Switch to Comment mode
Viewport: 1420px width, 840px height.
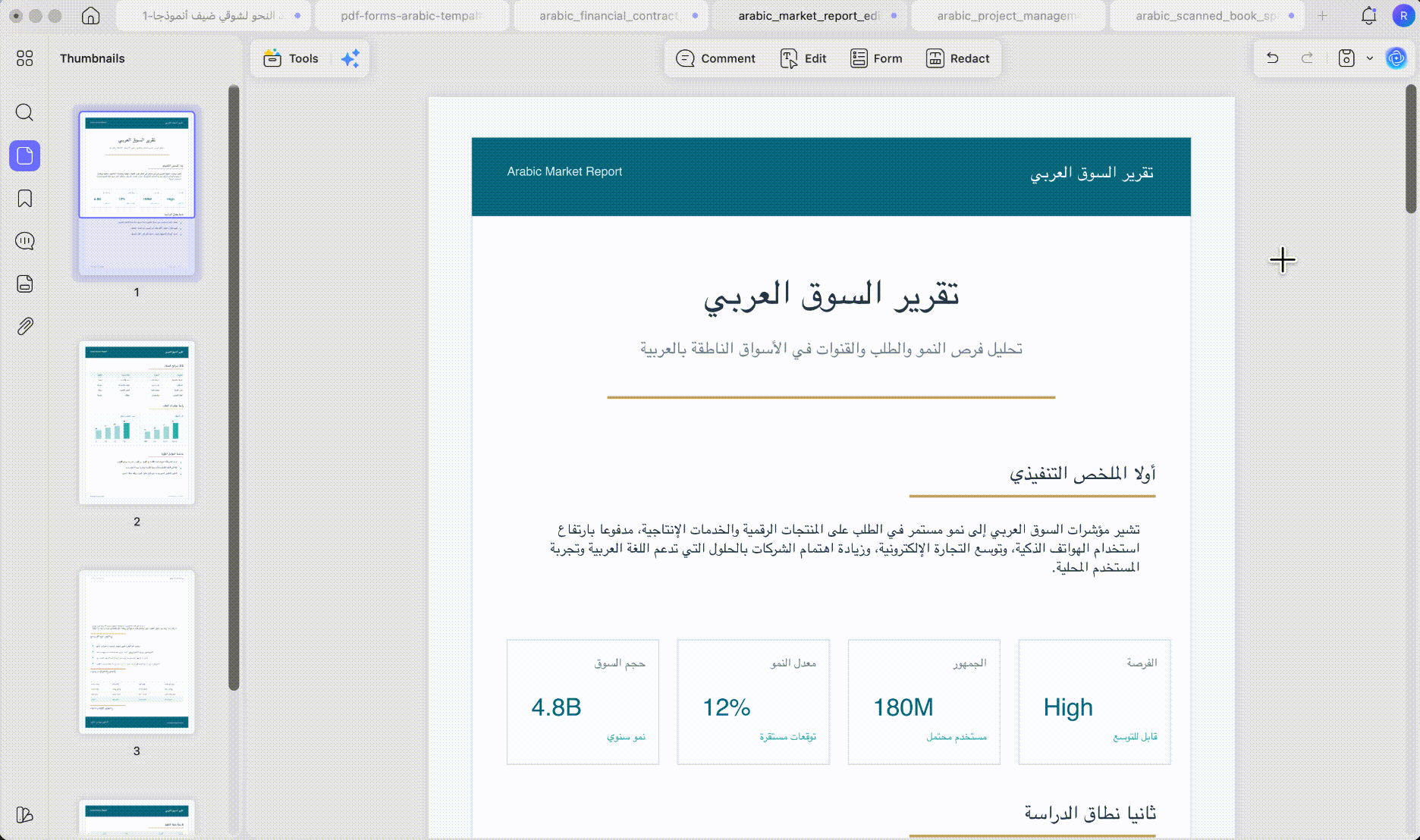[715, 58]
